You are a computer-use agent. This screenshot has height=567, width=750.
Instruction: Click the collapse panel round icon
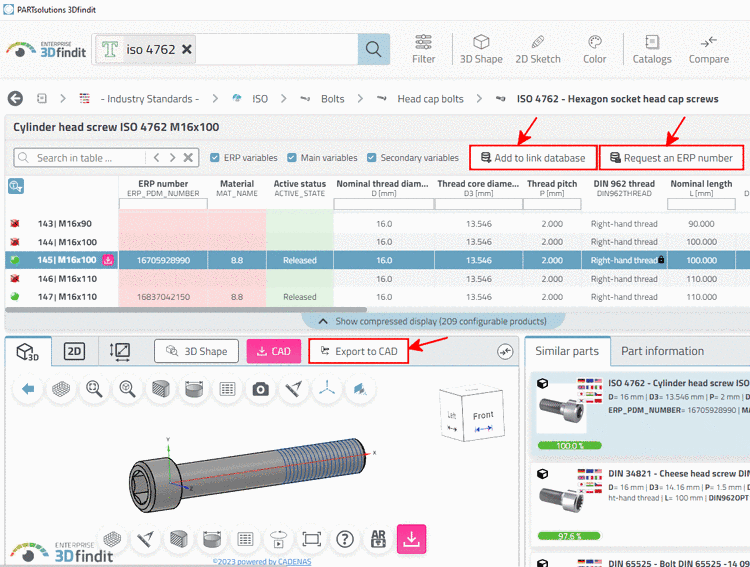[505, 352]
